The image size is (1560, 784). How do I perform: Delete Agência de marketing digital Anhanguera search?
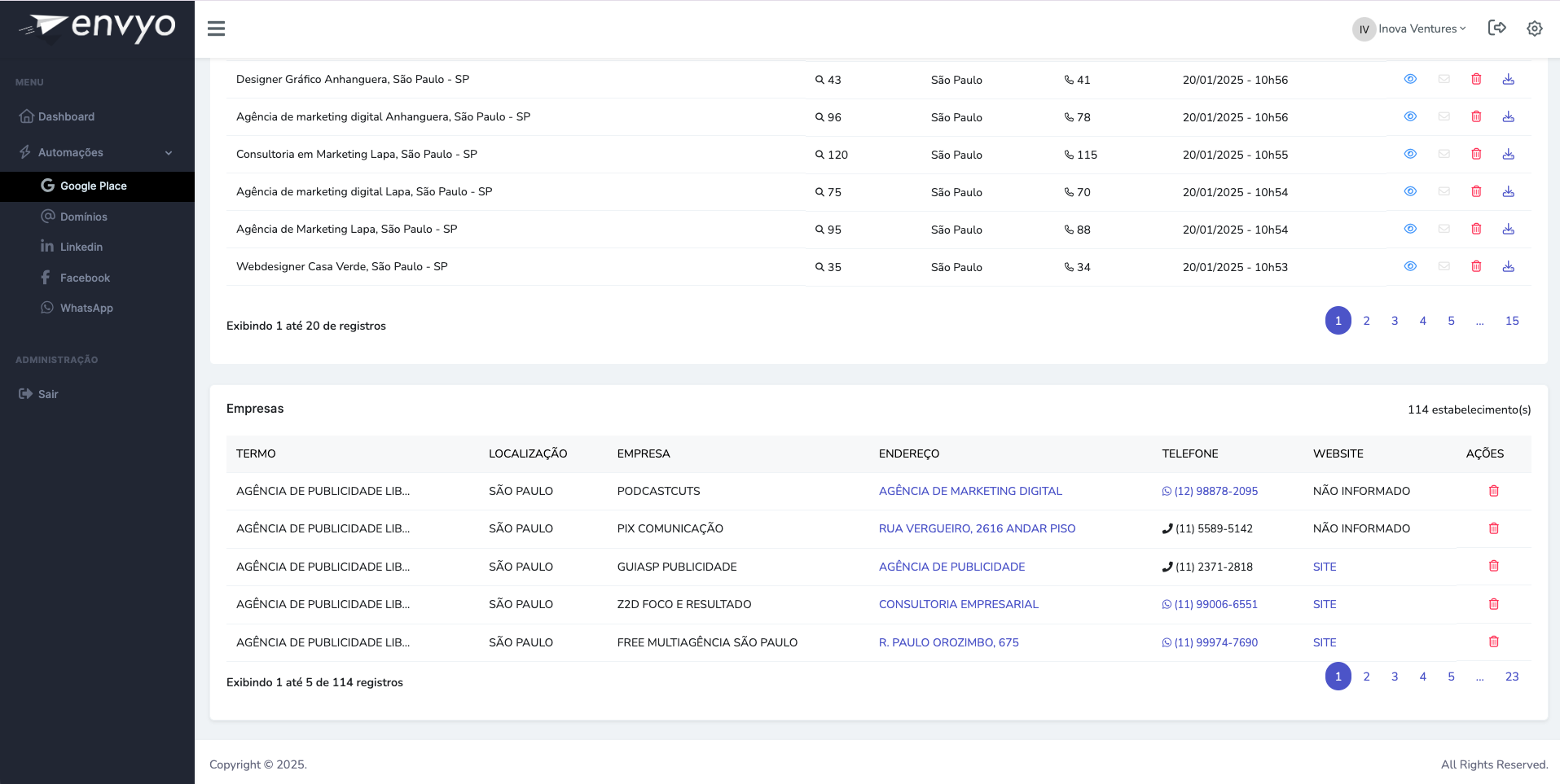1476,116
